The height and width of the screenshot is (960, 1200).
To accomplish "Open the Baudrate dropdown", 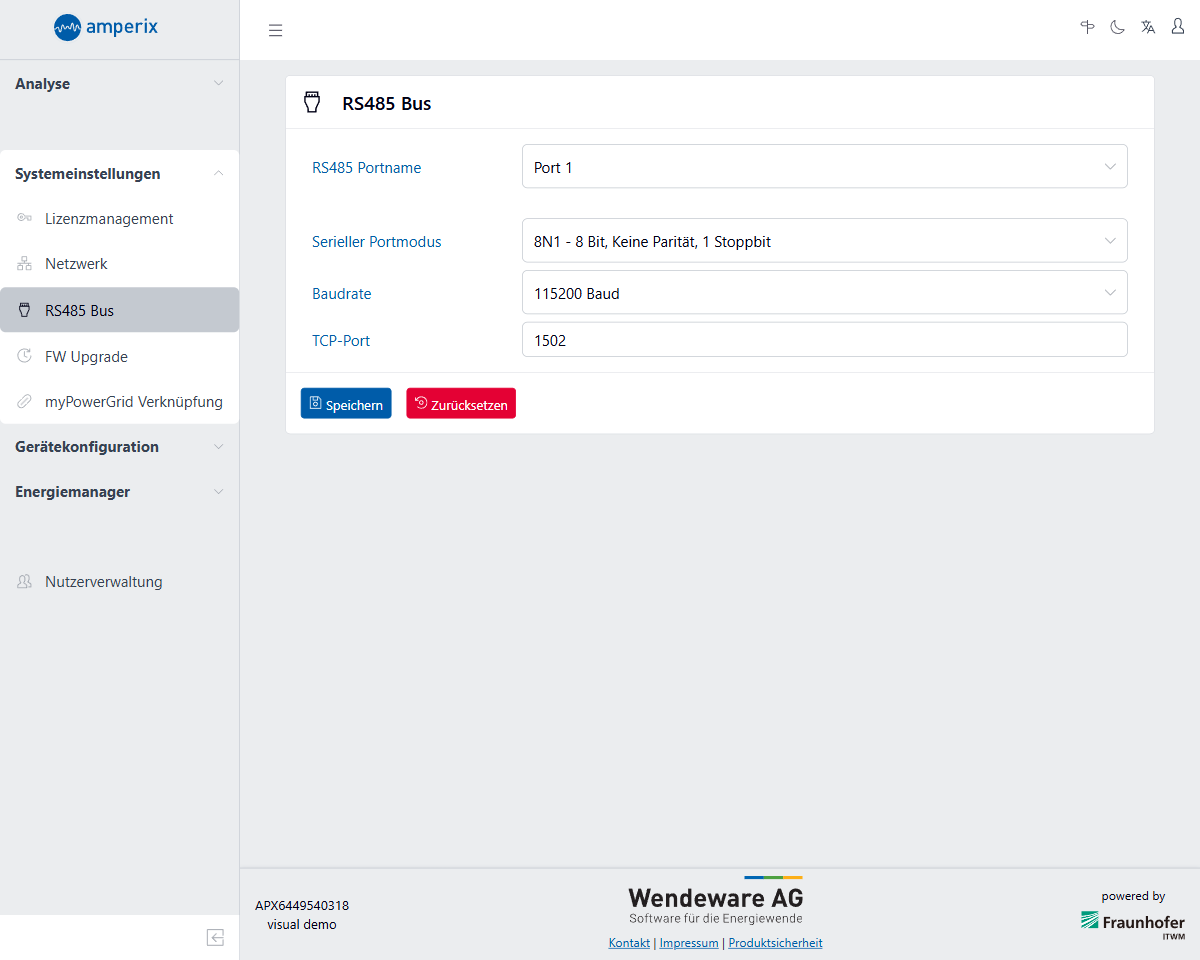I will pos(824,293).
